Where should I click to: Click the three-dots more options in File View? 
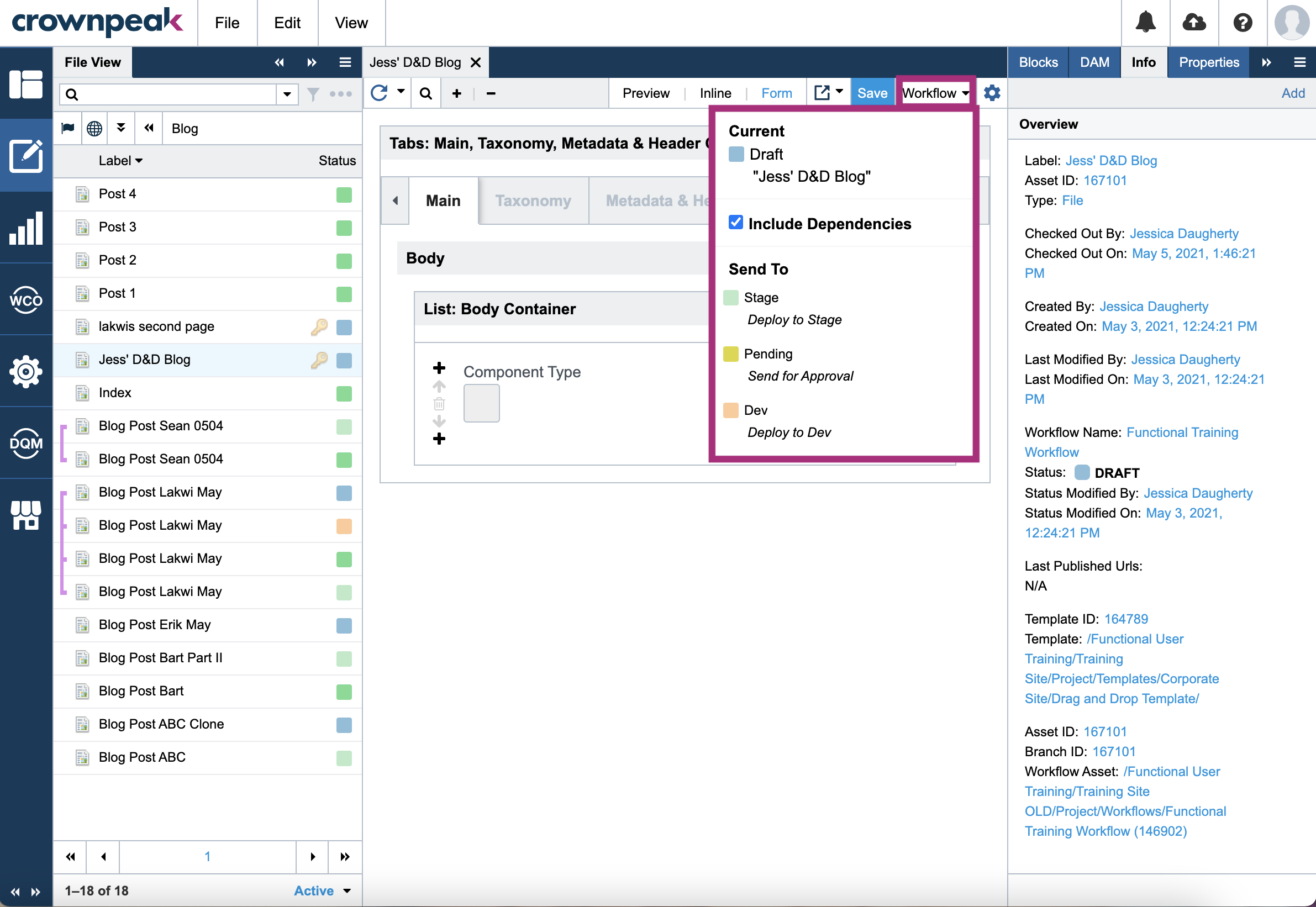pyautogui.click(x=340, y=94)
